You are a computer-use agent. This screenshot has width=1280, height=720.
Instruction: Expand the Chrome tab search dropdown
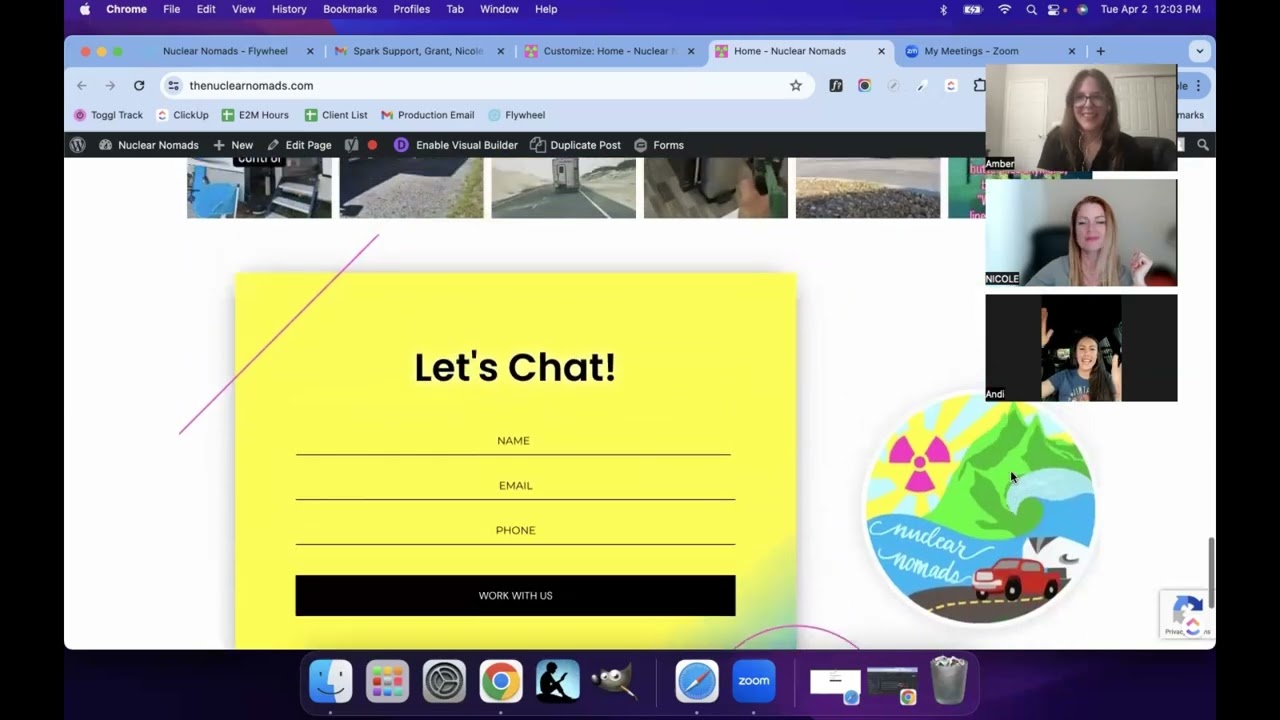coord(1199,51)
